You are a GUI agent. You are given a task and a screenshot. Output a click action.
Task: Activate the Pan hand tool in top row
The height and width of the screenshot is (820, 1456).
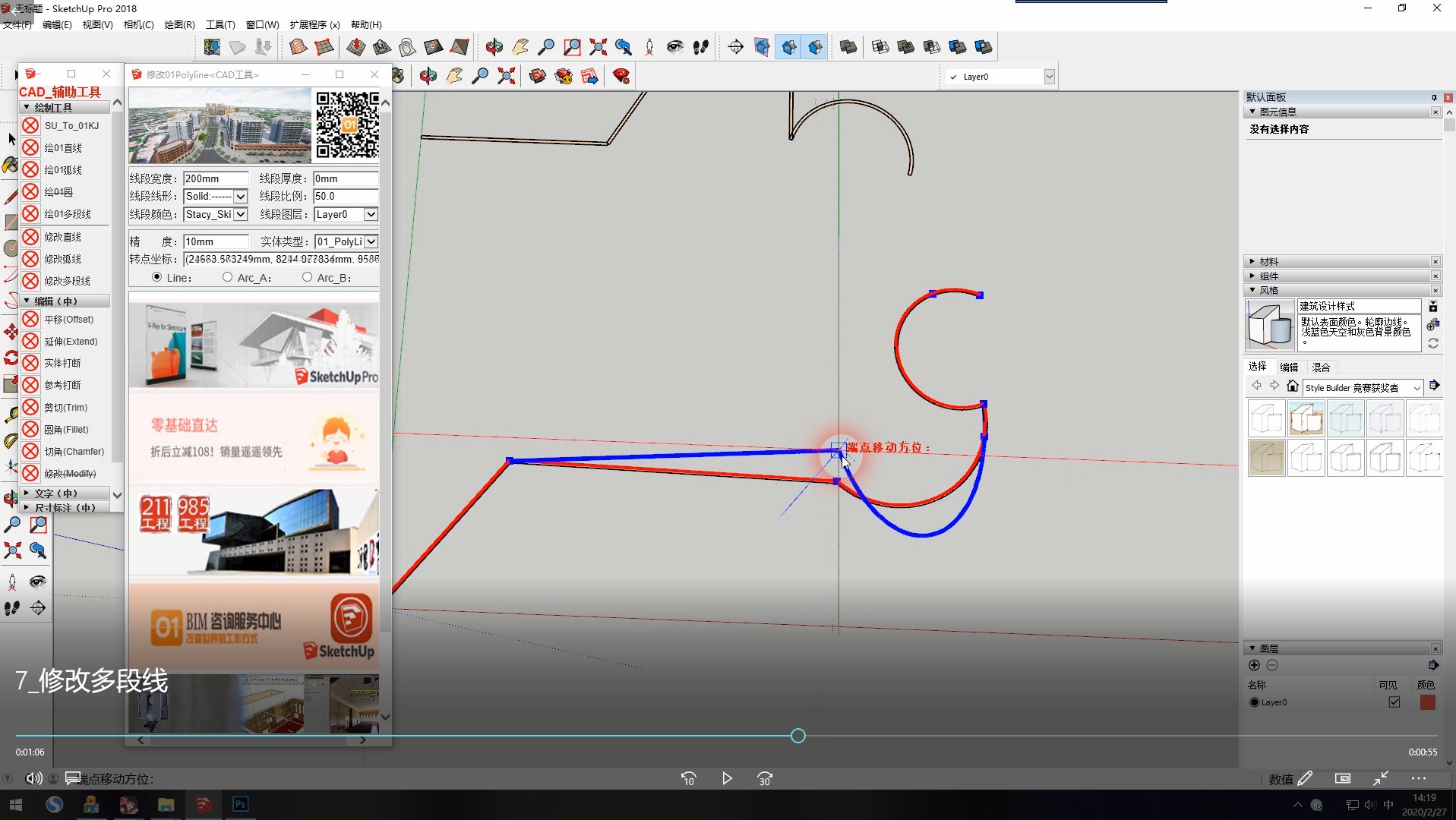tap(520, 47)
